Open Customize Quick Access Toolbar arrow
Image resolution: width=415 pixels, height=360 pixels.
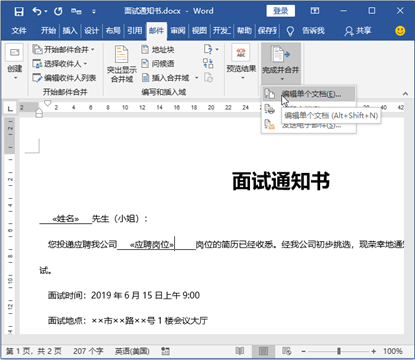(x=94, y=12)
